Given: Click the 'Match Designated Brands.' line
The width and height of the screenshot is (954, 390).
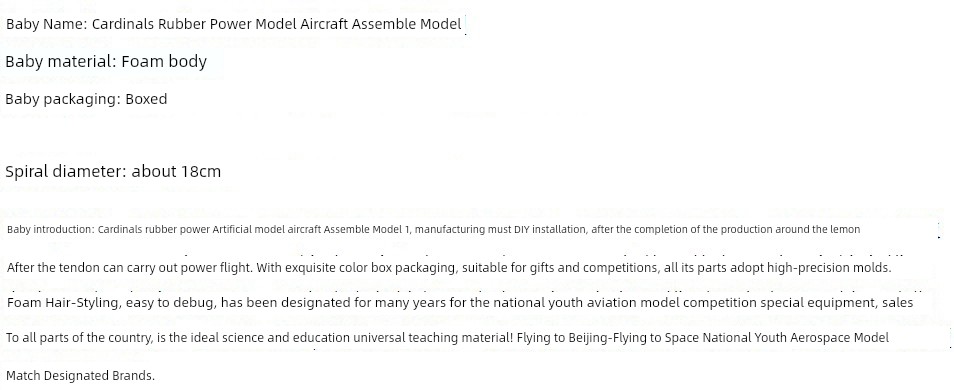Looking at the screenshot, I should tap(80, 376).
